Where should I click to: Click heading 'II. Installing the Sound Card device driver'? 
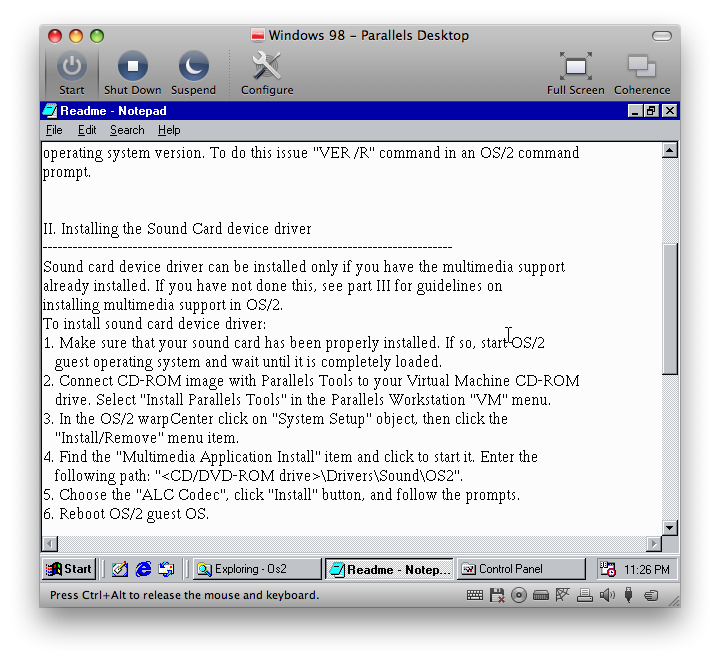177,229
